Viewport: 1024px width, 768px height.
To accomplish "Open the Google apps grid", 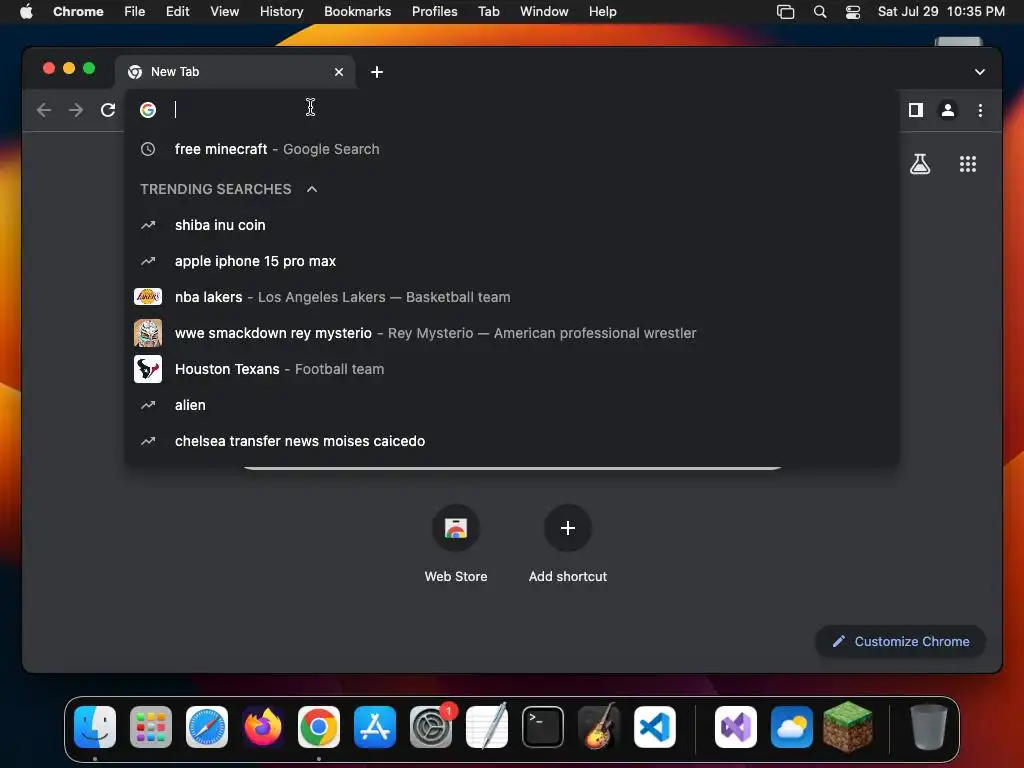I will [x=968, y=164].
